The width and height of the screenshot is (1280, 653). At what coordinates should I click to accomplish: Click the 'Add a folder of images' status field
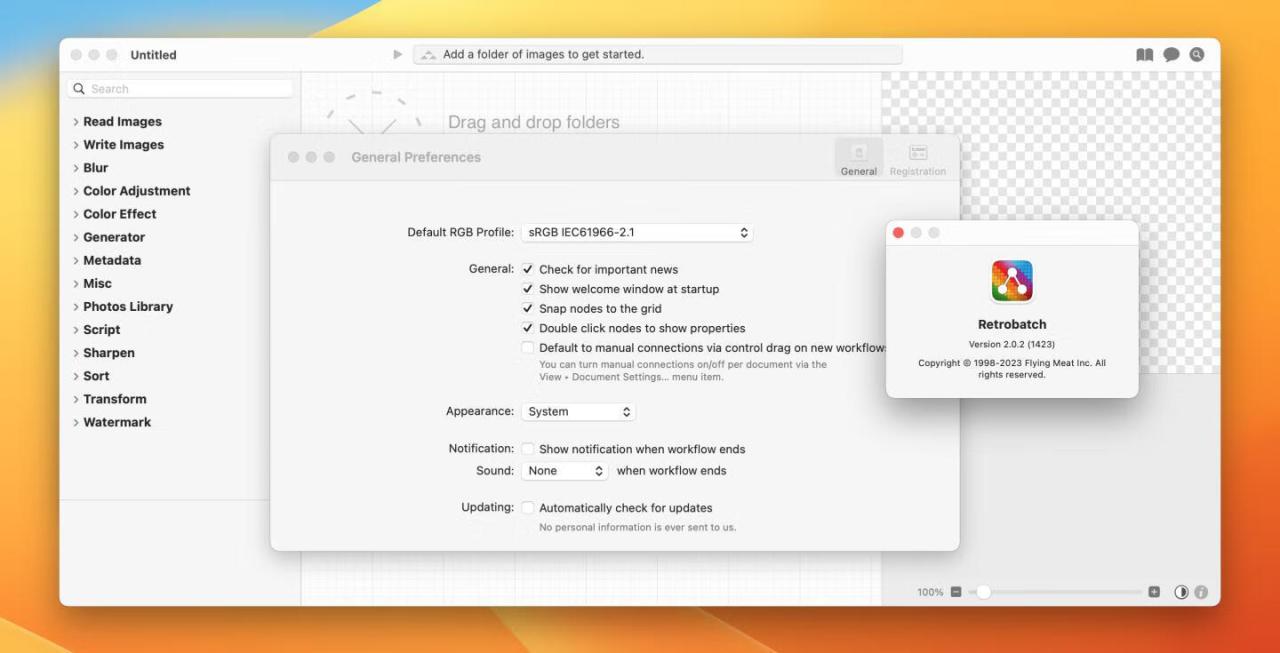click(657, 55)
